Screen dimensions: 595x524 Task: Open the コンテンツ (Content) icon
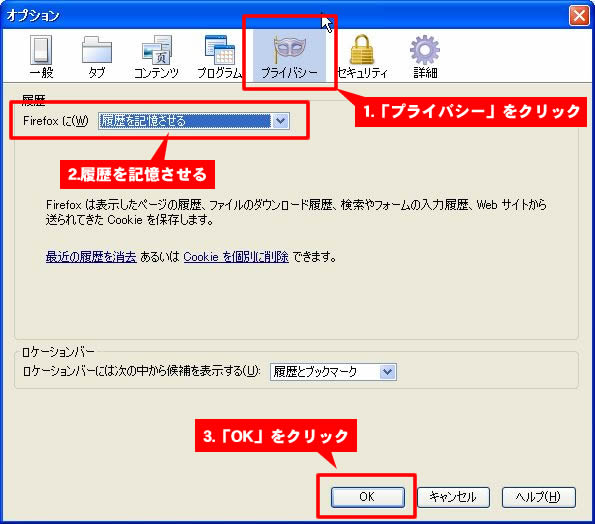point(156,50)
